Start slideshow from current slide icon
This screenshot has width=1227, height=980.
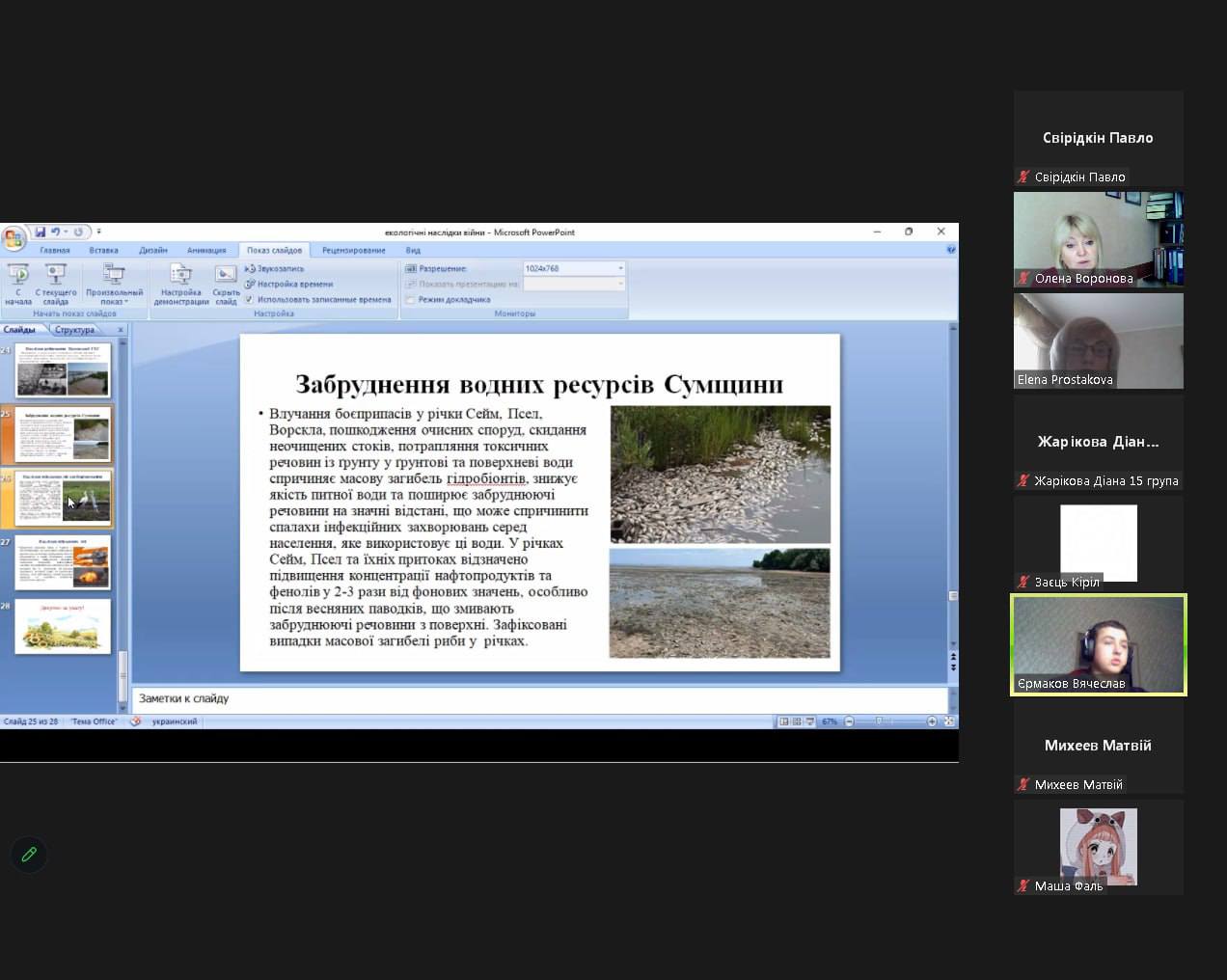[56, 274]
